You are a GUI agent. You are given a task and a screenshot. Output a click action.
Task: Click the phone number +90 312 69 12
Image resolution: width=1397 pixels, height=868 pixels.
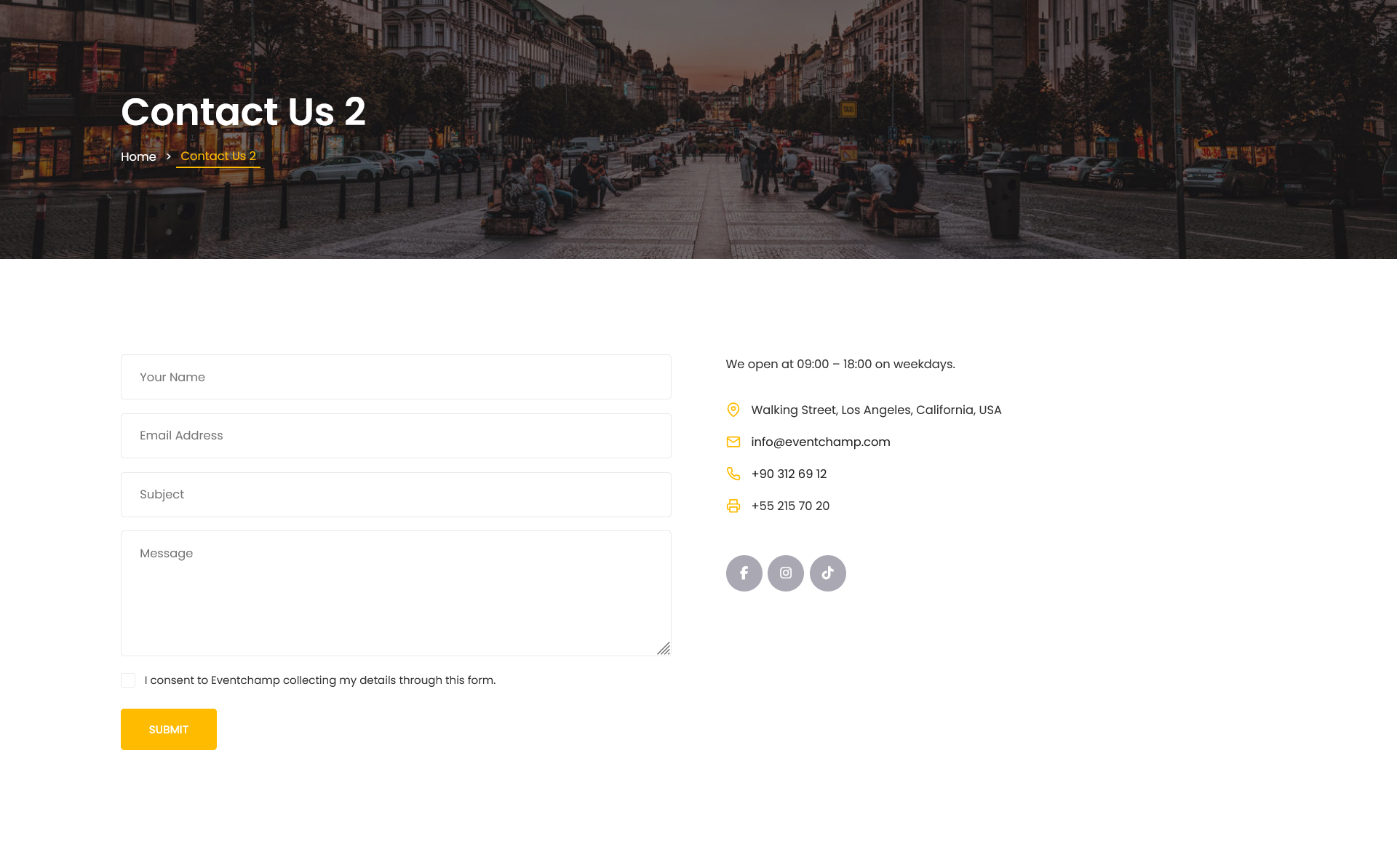point(789,474)
